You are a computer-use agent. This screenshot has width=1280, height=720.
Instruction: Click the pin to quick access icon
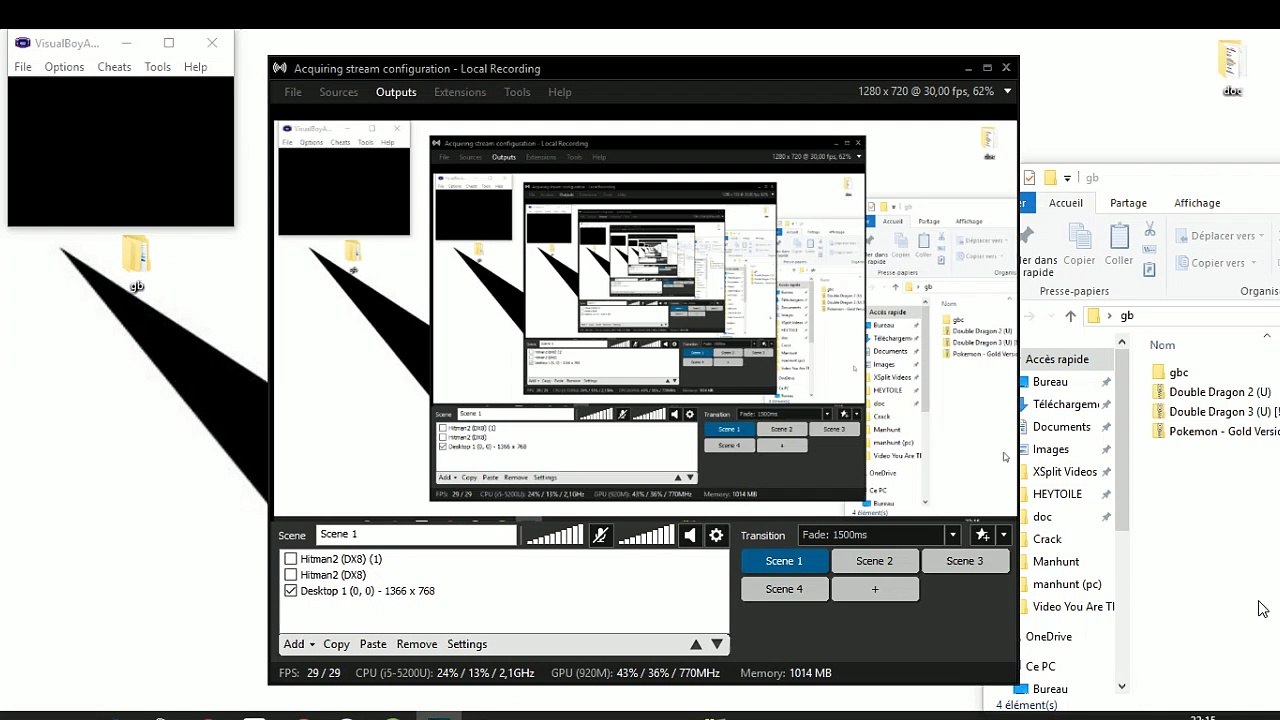1026,236
